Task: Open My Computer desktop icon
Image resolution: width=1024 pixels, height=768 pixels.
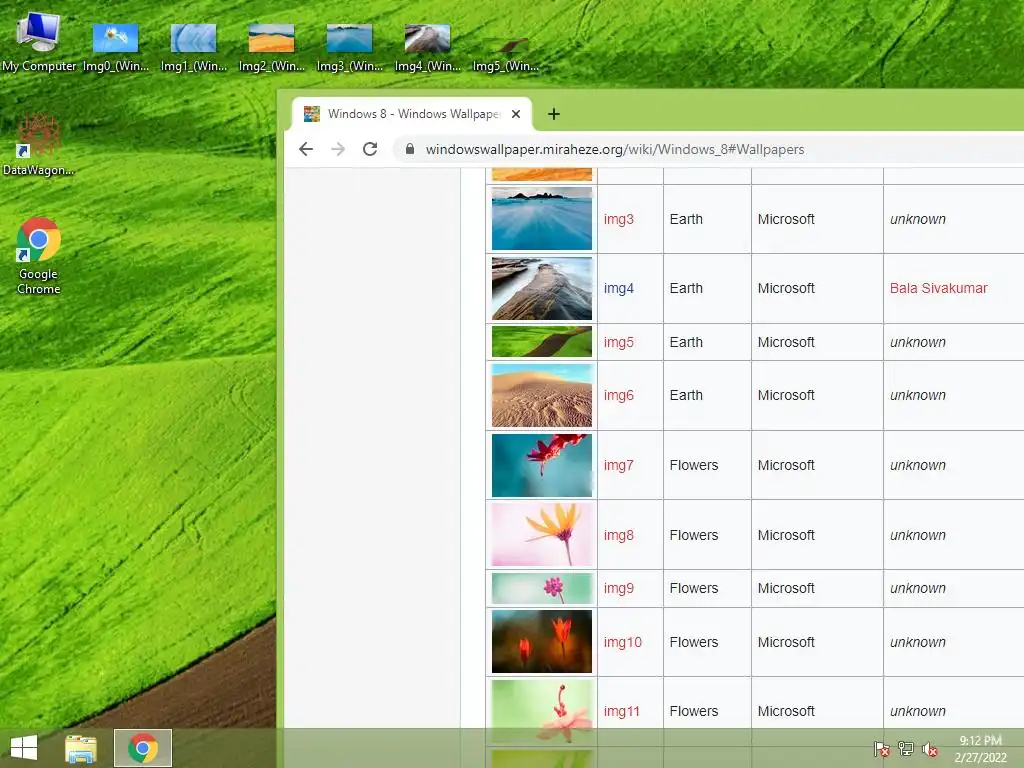Action: 39,43
